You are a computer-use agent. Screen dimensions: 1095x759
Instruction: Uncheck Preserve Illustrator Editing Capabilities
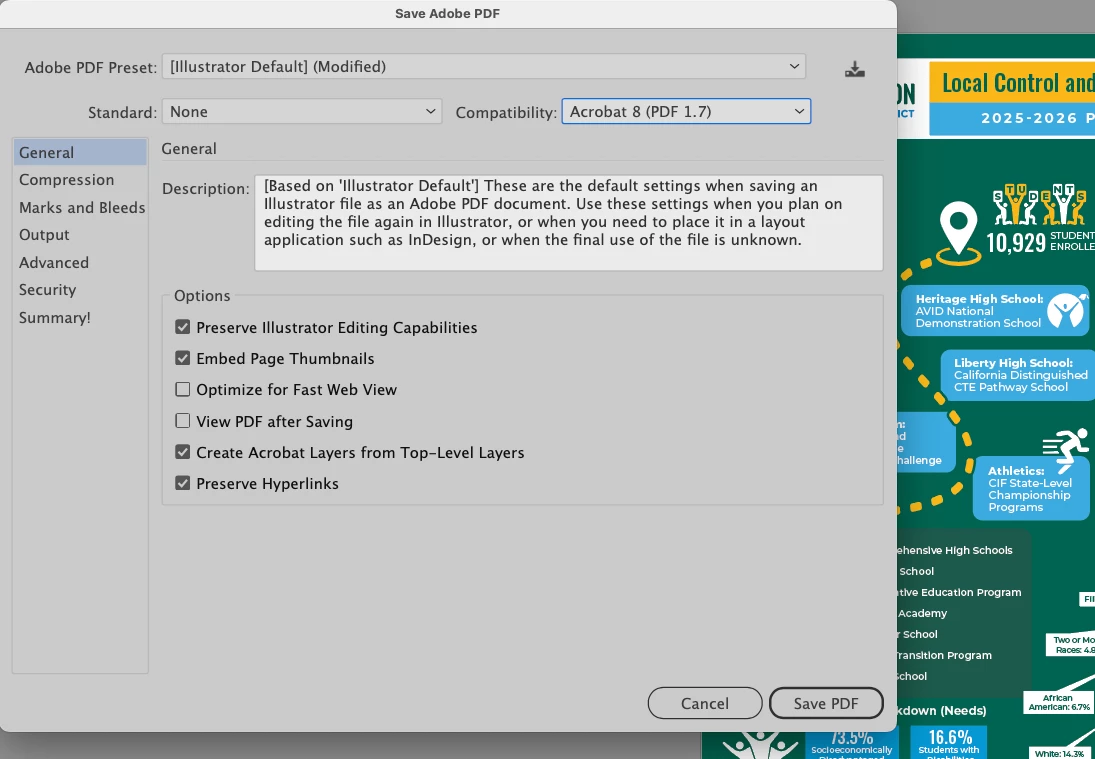click(x=182, y=327)
